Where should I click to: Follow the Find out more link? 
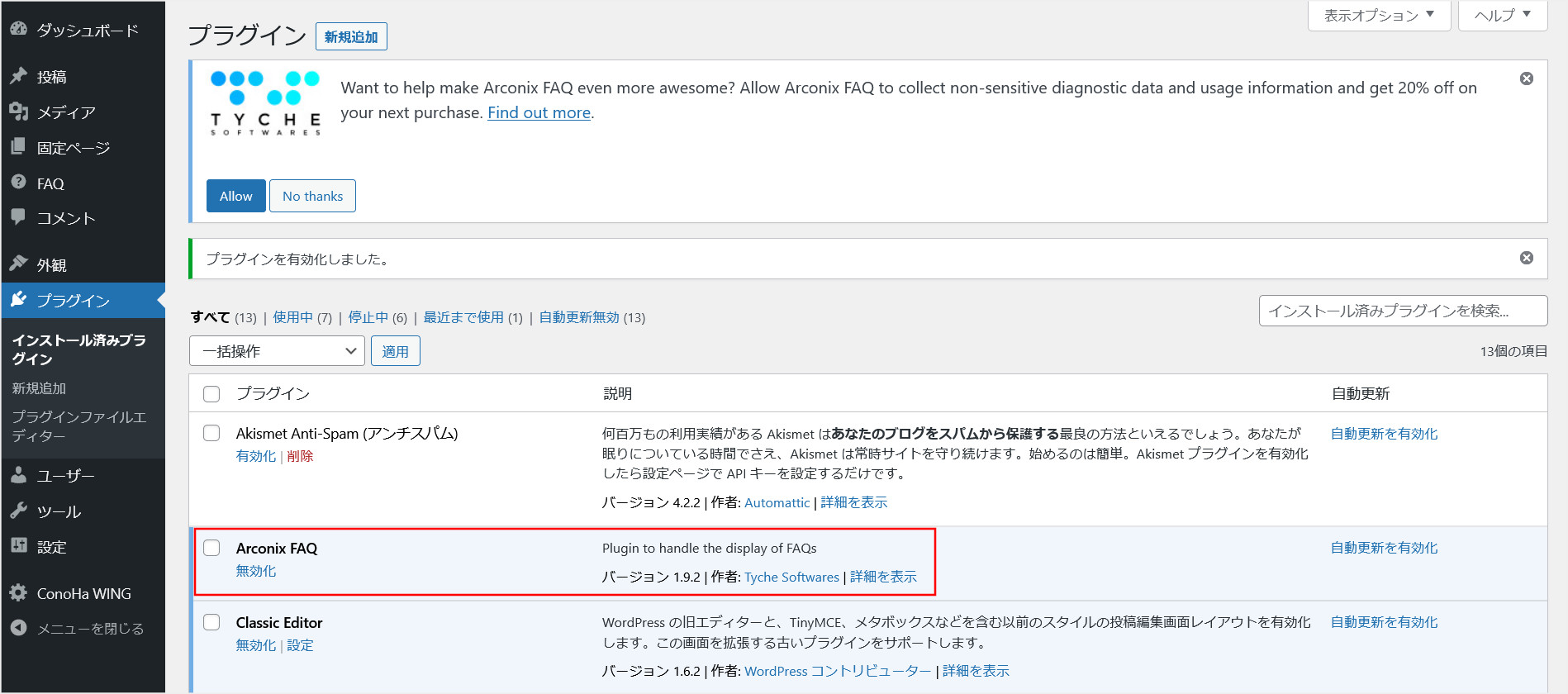(x=539, y=112)
